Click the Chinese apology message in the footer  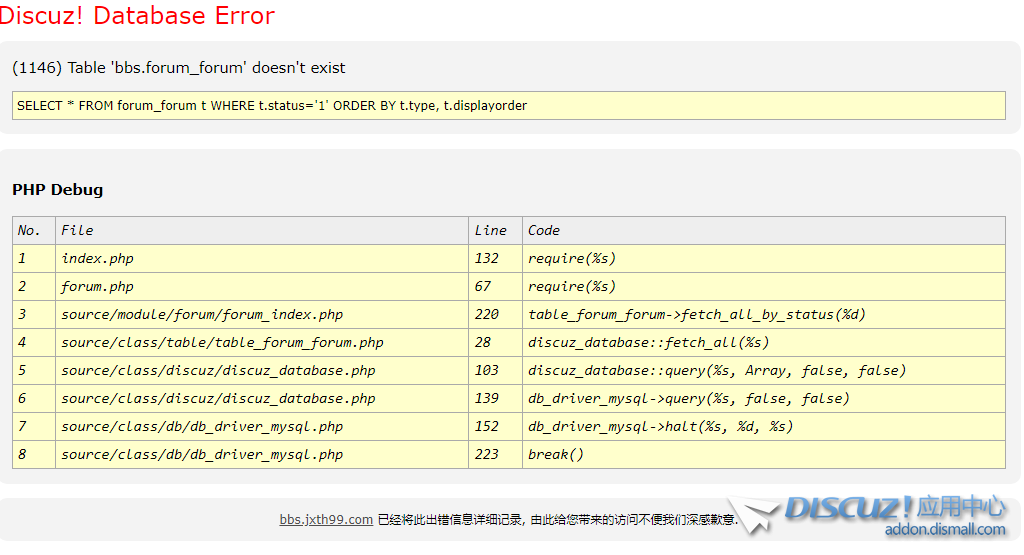pyautogui.click(x=558, y=520)
